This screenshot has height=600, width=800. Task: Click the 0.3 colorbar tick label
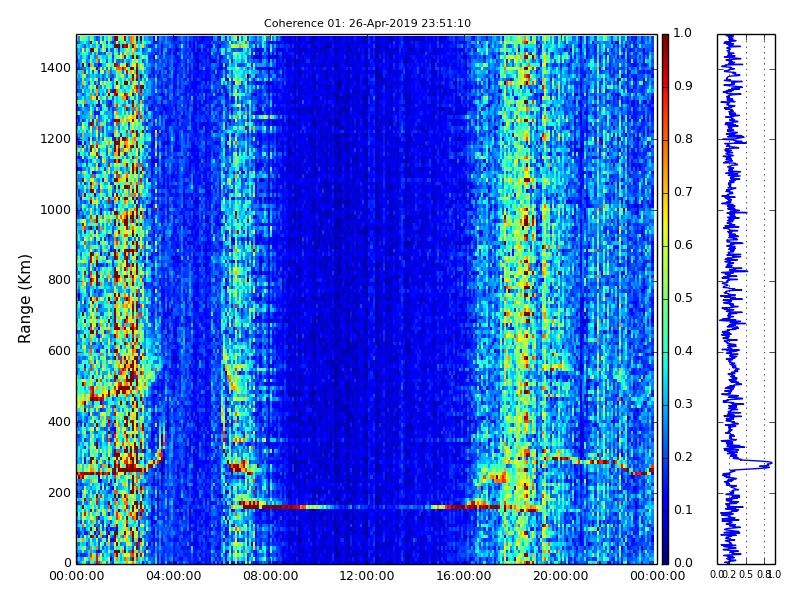point(683,404)
